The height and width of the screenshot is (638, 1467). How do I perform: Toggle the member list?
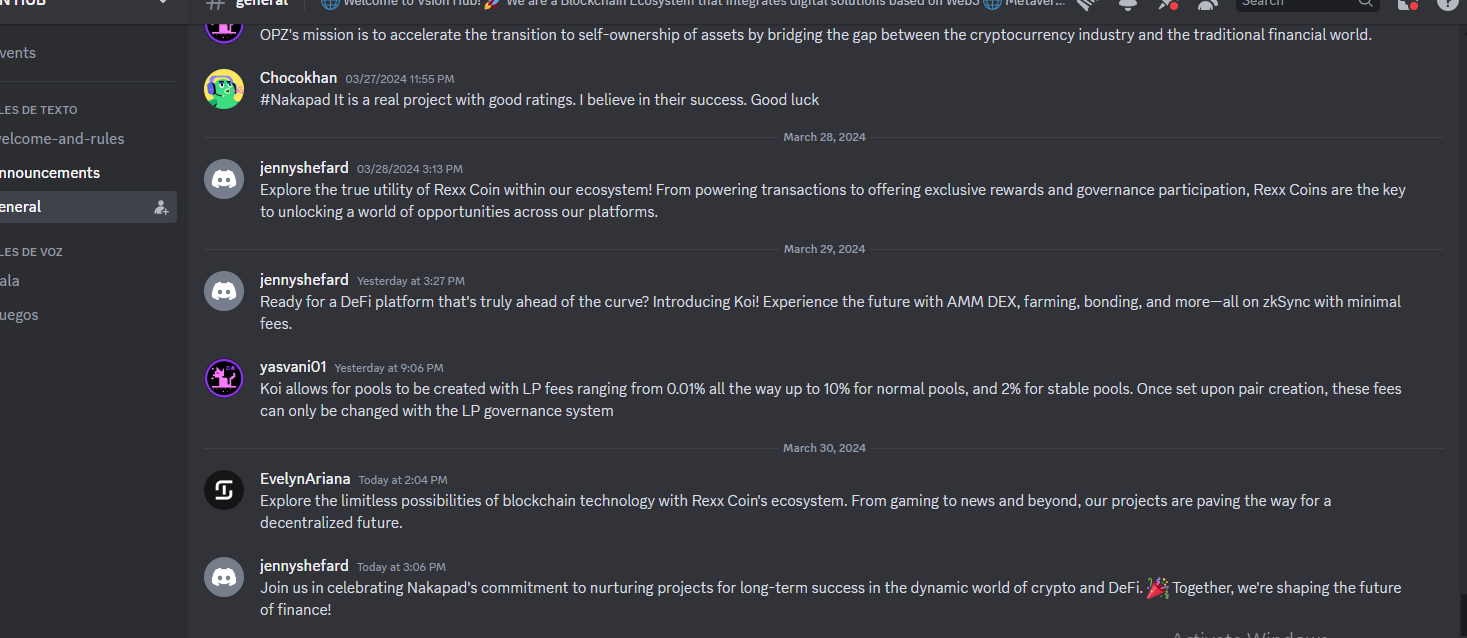tap(1208, 4)
